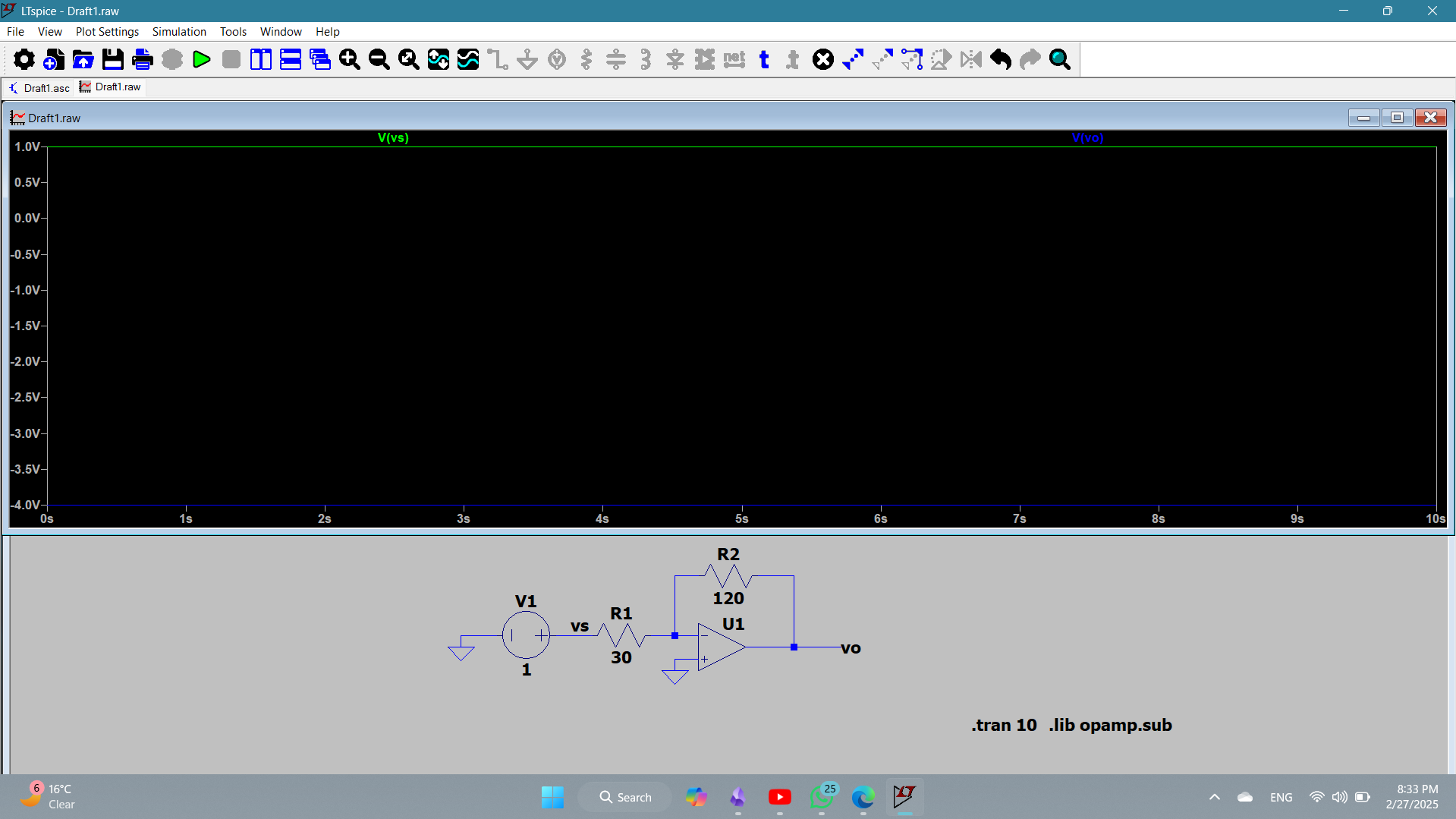Click the LTspice taskbar icon

coord(904,797)
